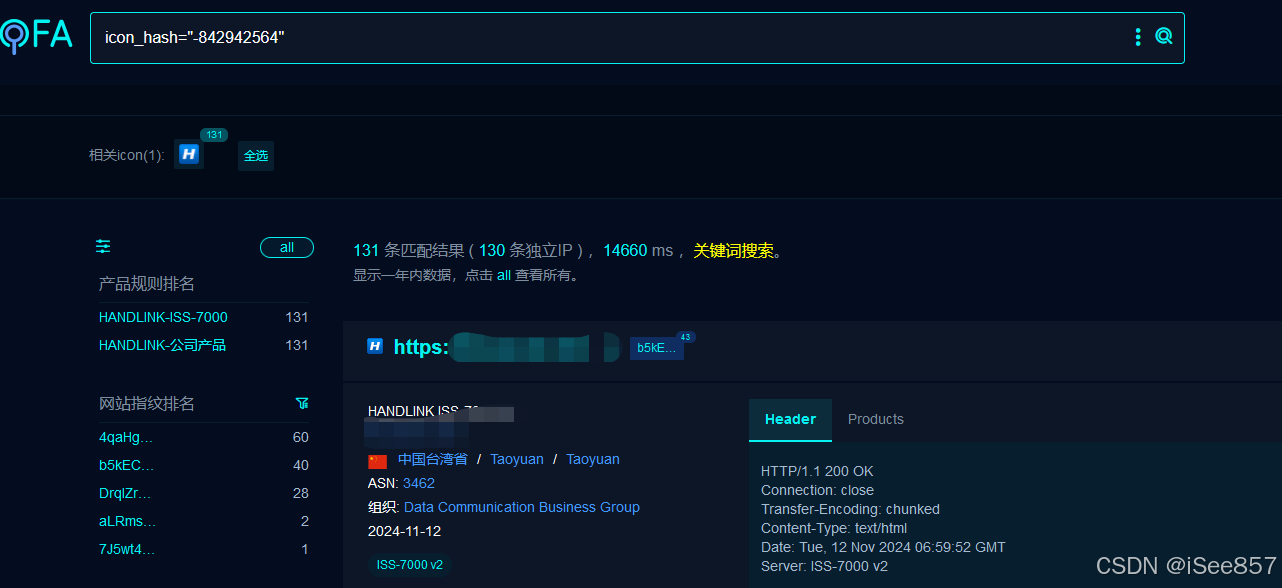Select HANDLINK-ISS-7000 product rule
This screenshot has height=588, width=1282.
coord(163,317)
